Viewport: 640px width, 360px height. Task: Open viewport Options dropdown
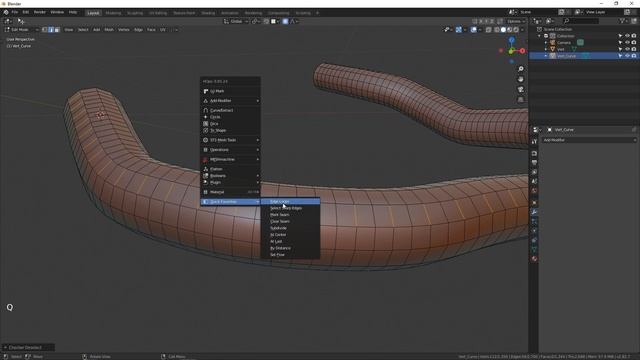click(x=516, y=21)
